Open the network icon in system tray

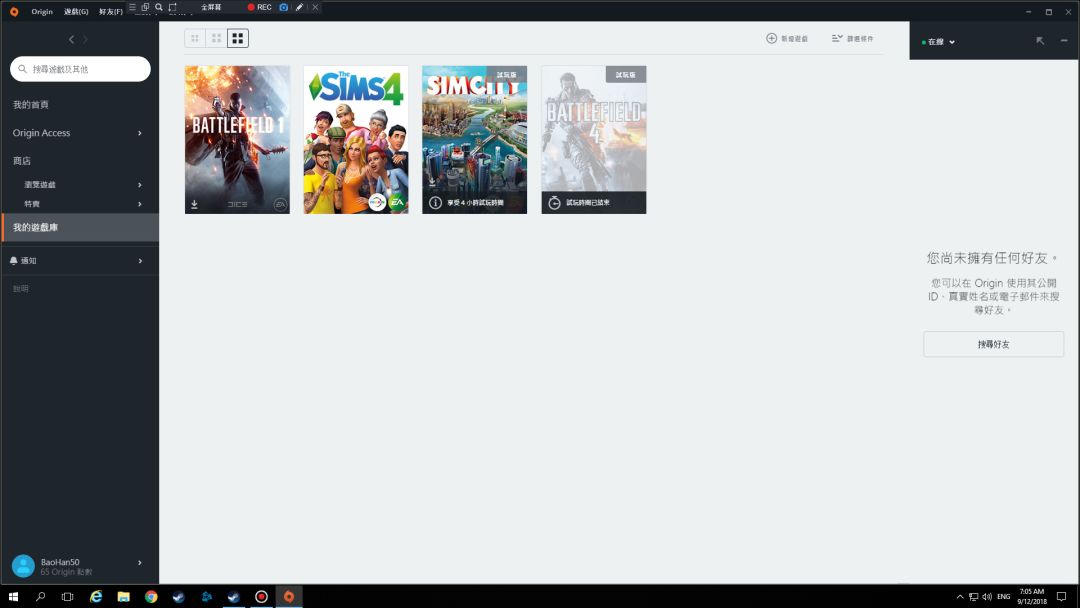pos(973,596)
